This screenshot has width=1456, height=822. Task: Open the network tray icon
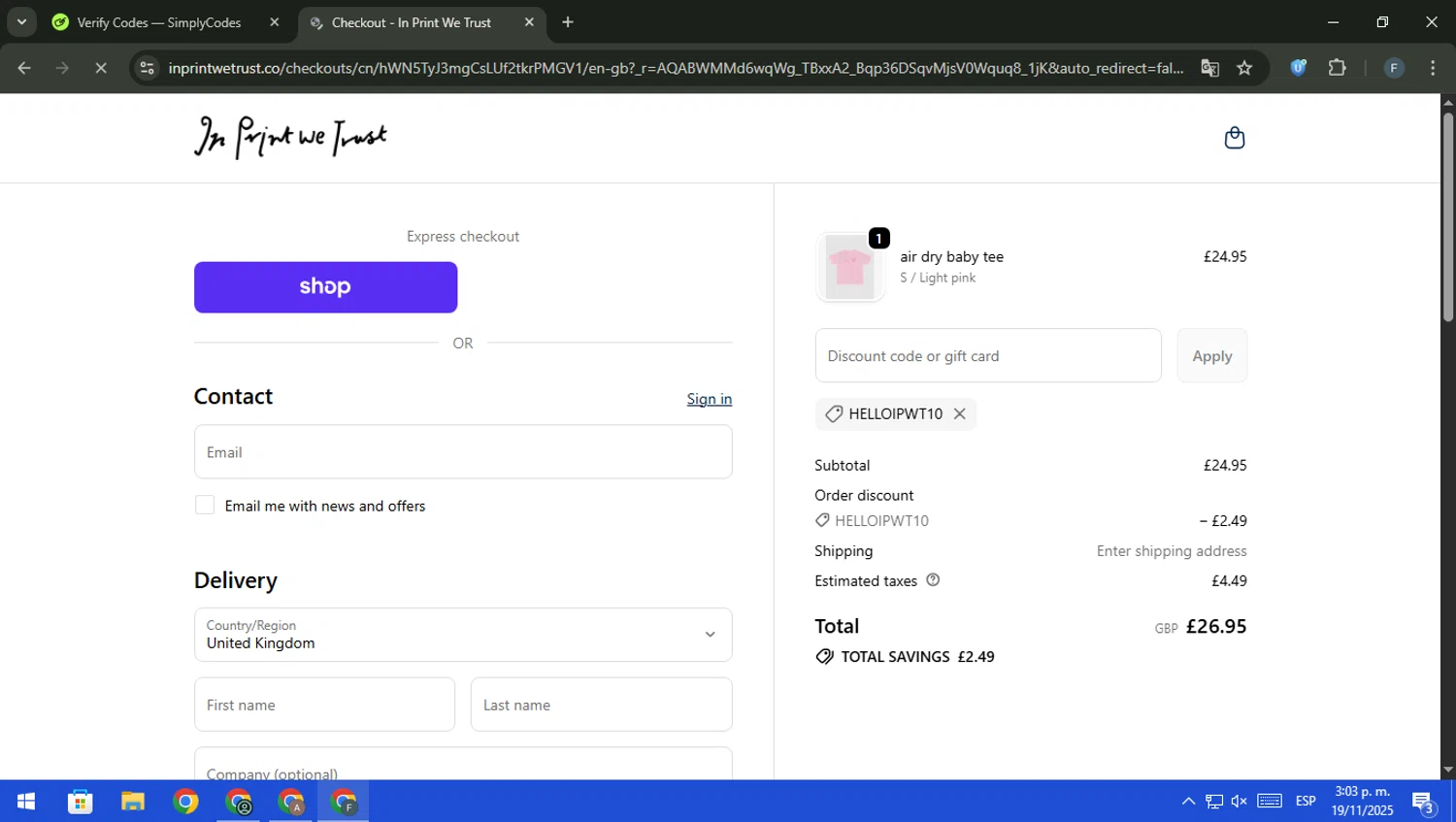(x=1214, y=802)
